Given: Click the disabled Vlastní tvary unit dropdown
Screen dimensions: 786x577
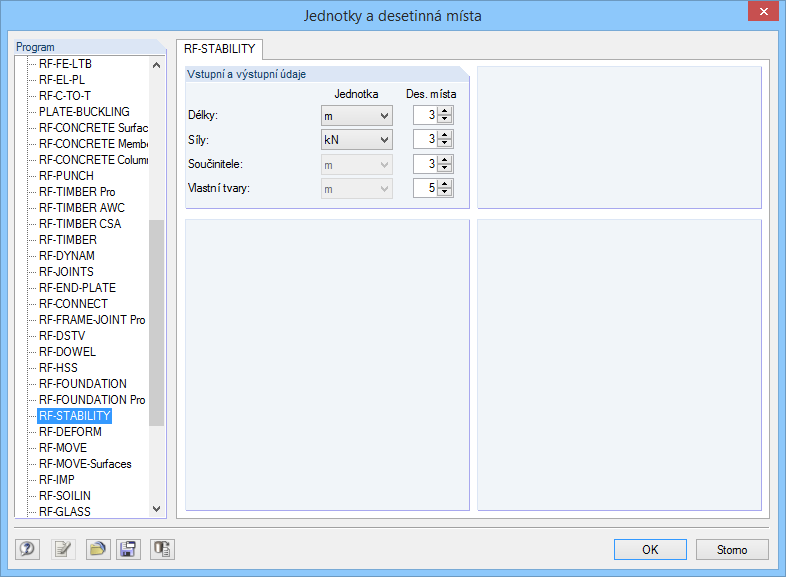Looking at the screenshot, I should pos(356,188).
